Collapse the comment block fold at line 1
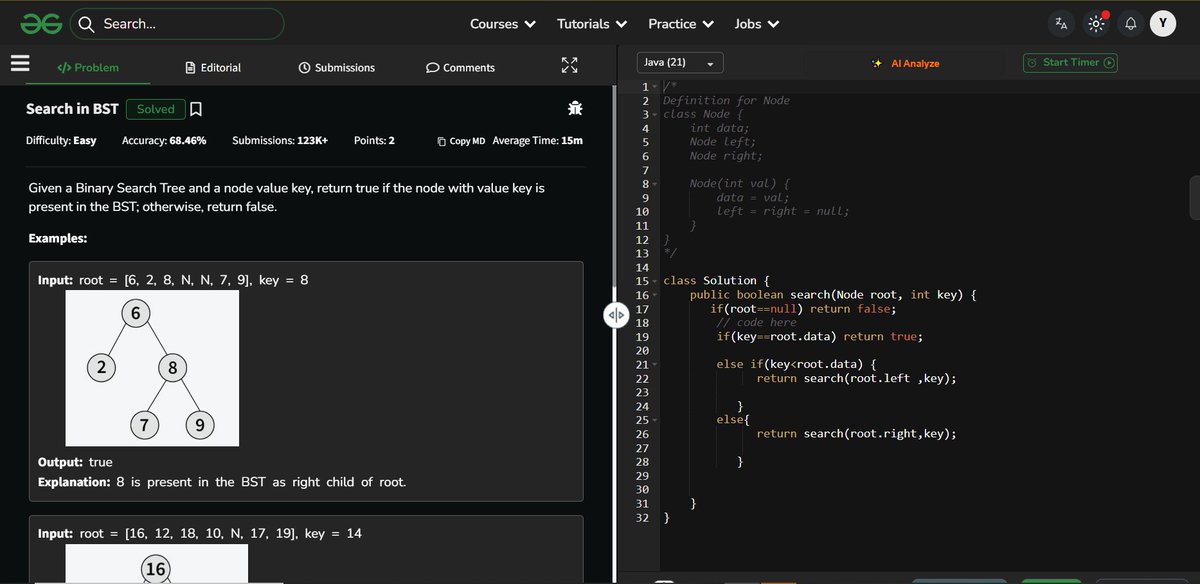Image resolution: width=1200 pixels, height=584 pixels. click(x=655, y=87)
